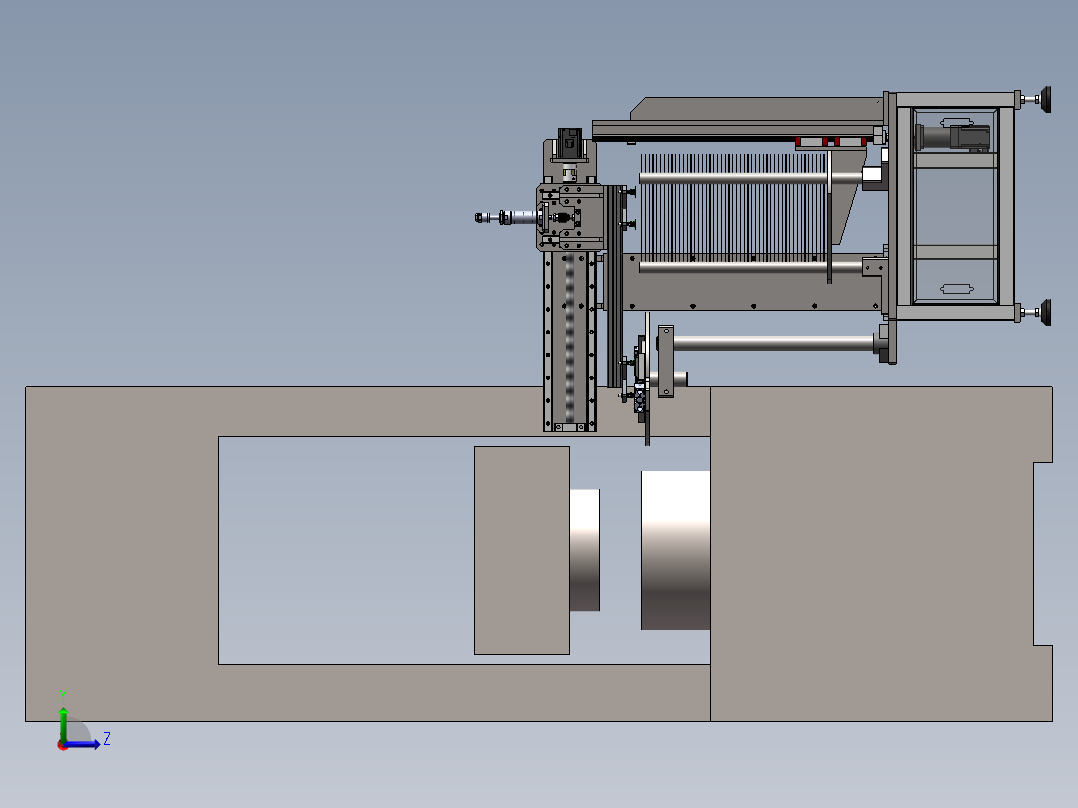1078x808 pixels.
Task: Pick the gray moving platen block inside the frame opening
Action: 522,550
